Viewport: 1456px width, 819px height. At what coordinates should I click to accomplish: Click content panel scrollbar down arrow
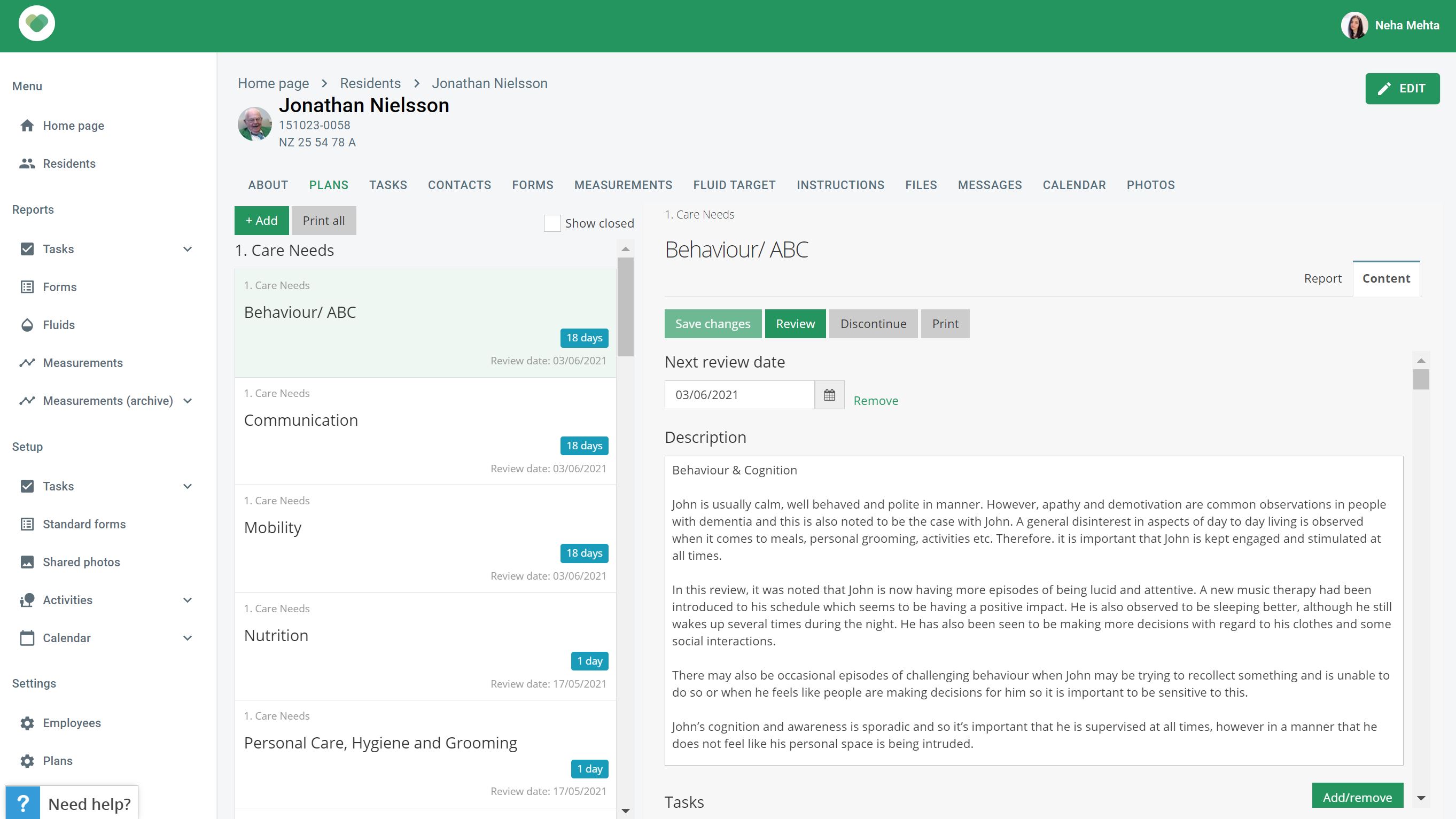pyautogui.click(x=1421, y=798)
